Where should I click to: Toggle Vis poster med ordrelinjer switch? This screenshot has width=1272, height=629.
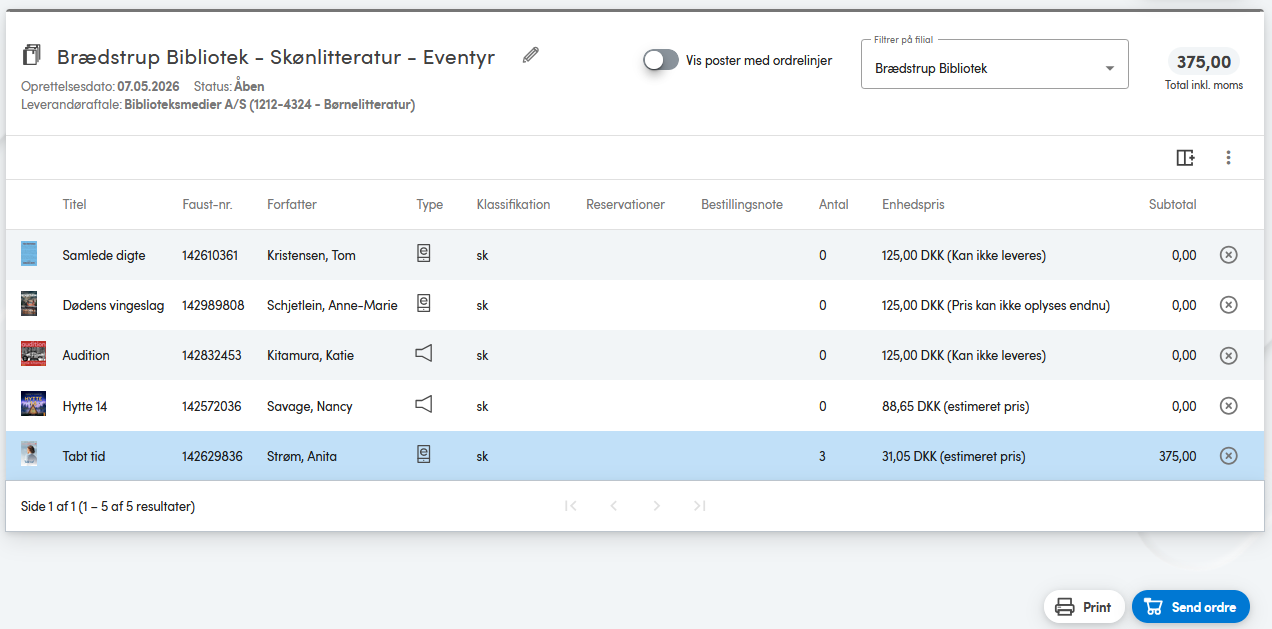point(661,60)
